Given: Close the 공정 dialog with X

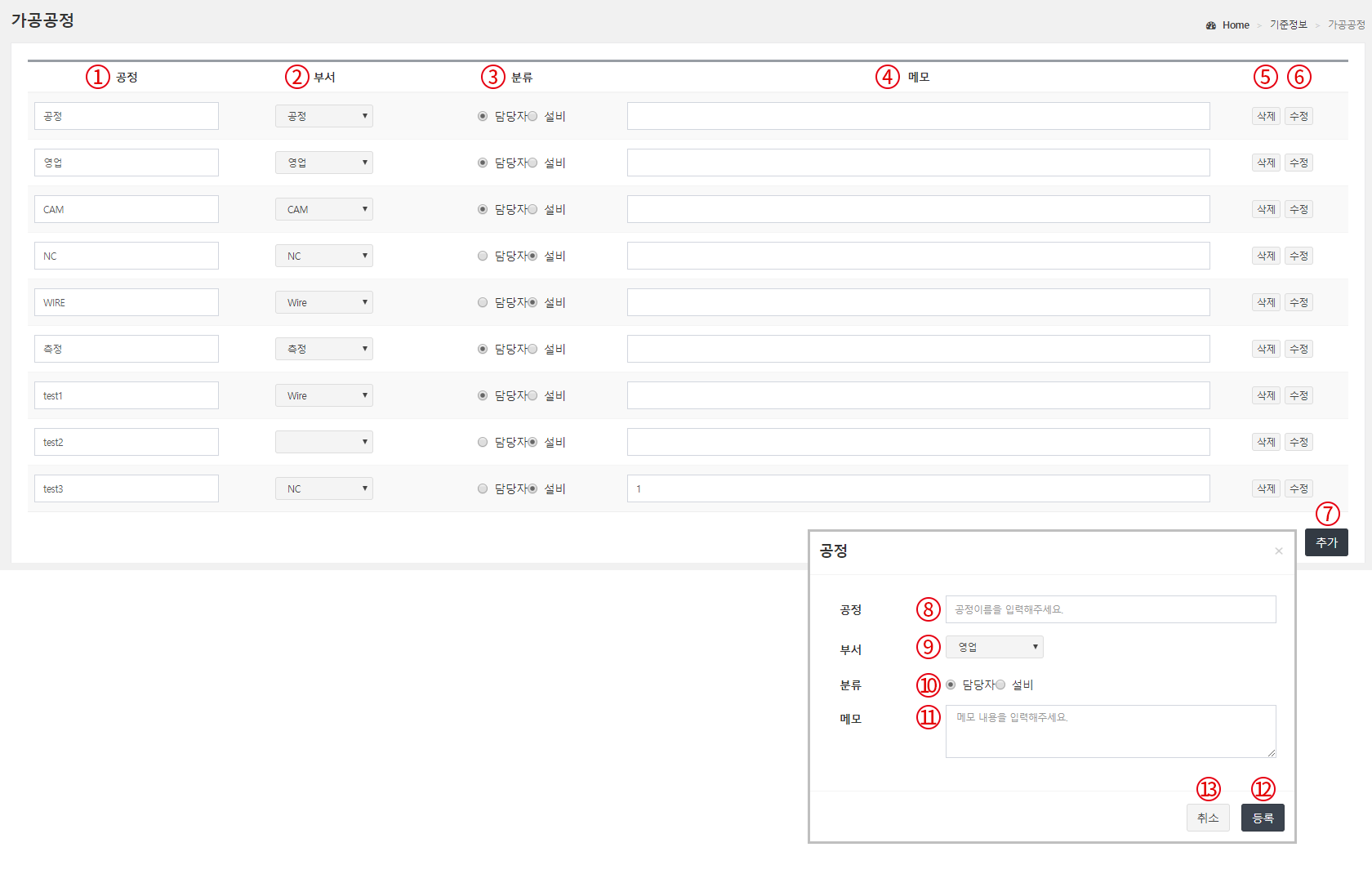Looking at the screenshot, I should click(x=1278, y=551).
